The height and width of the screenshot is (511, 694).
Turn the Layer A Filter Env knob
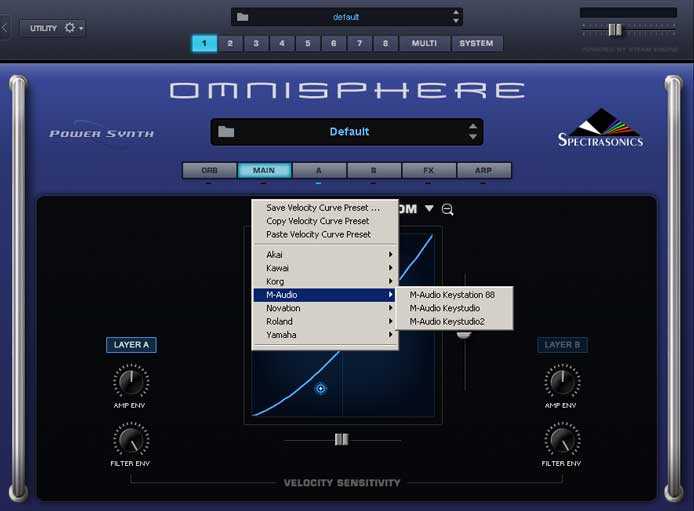[x=131, y=439]
